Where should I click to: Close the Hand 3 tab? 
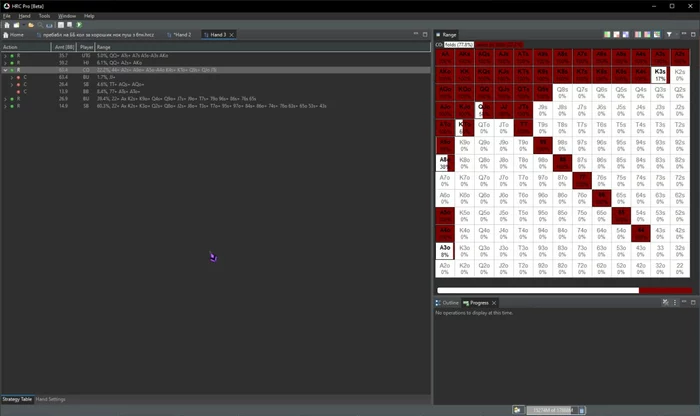[231, 35]
